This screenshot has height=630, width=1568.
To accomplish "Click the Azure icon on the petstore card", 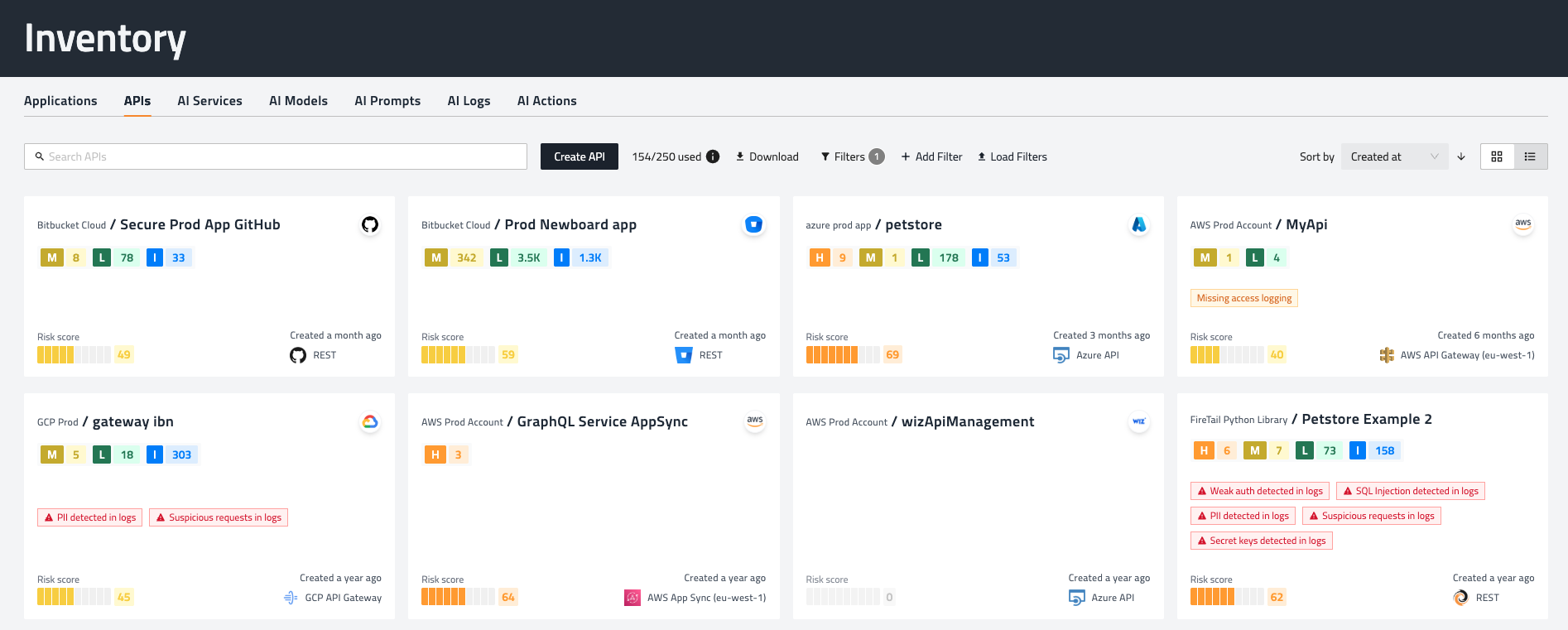I will 1139,224.
